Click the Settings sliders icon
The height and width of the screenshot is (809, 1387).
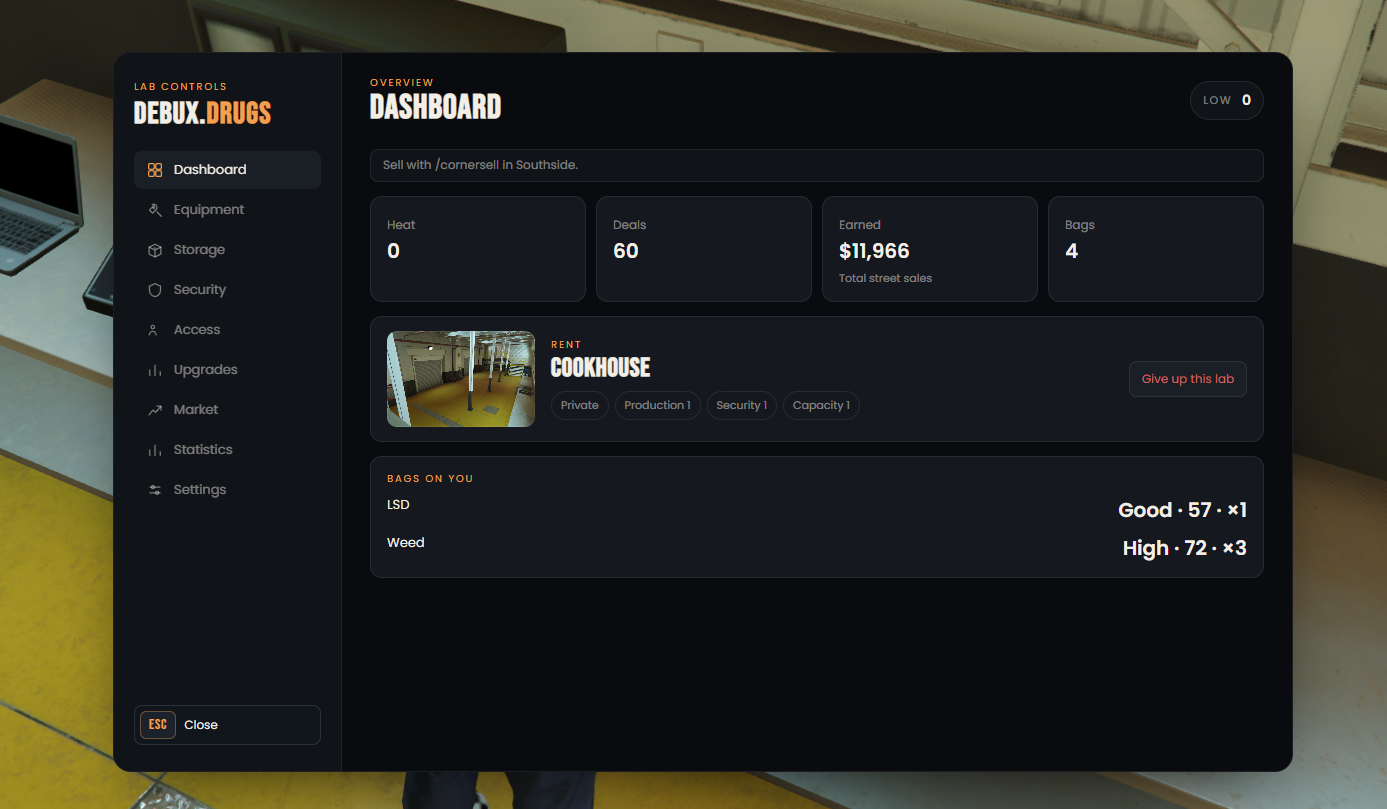(155, 490)
